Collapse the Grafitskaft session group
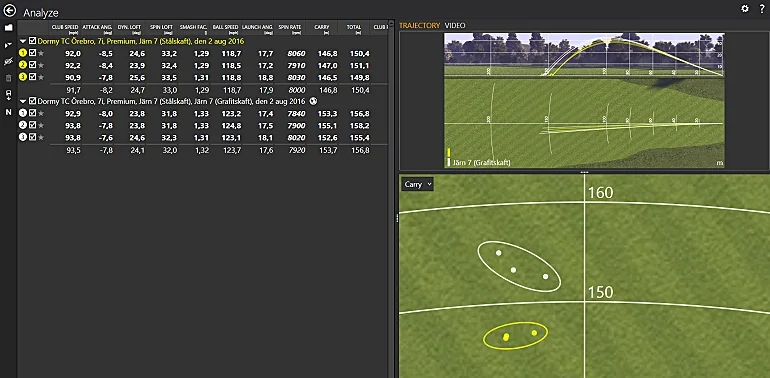This screenshot has width=770, height=378. (x=23, y=102)
